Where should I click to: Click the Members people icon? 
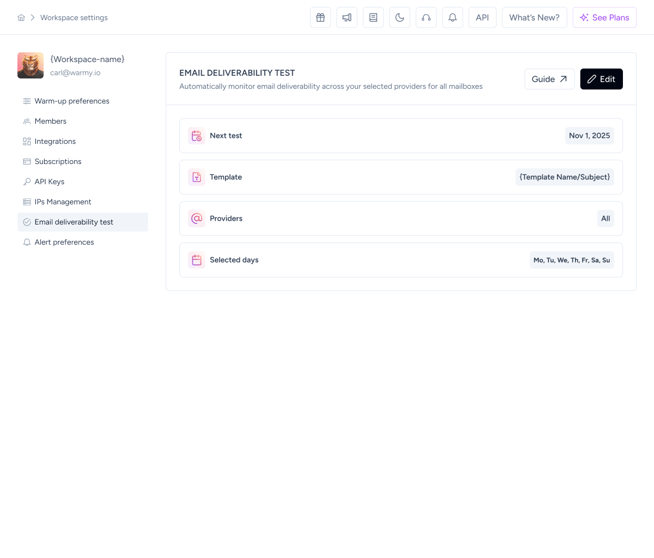27,121
